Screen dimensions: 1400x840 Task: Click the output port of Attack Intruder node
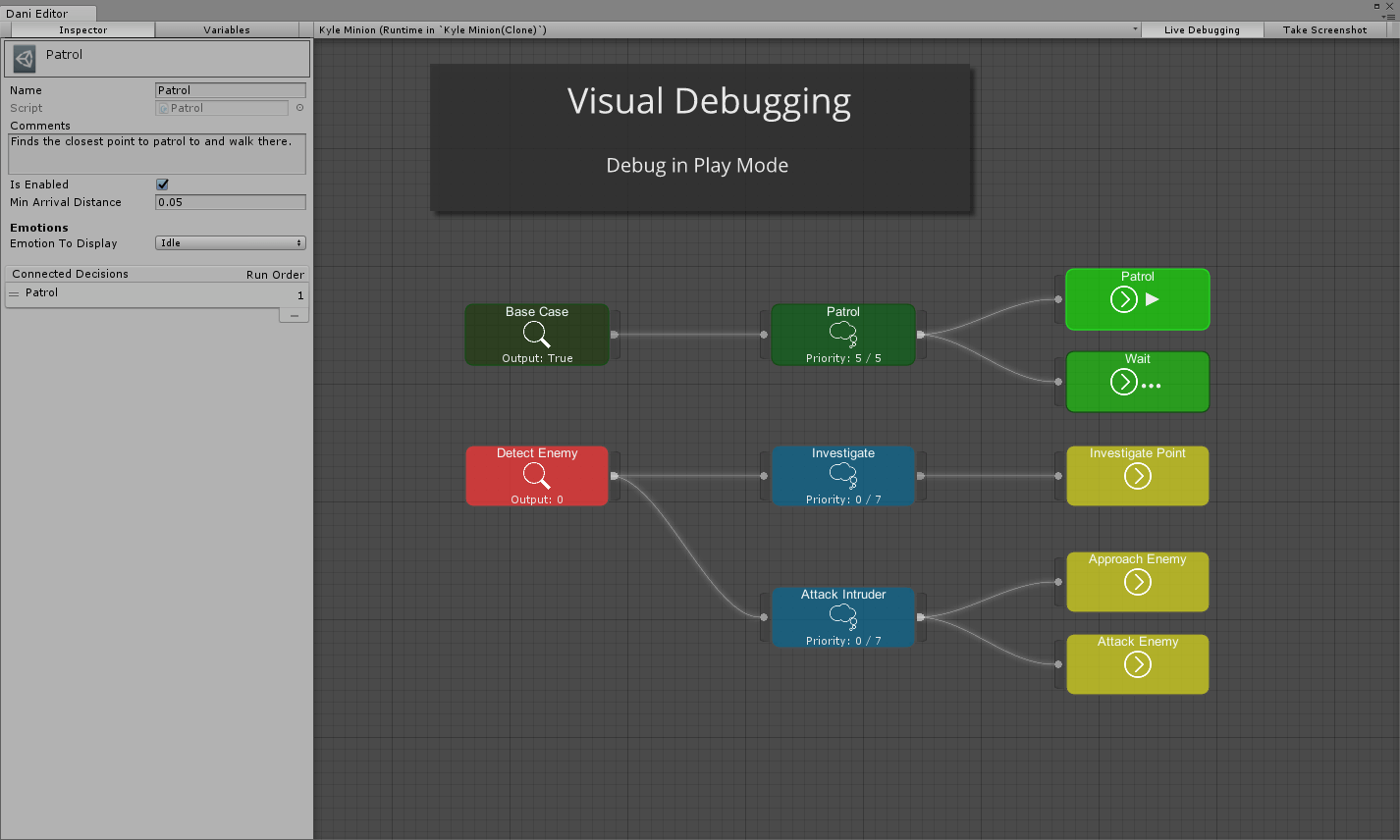click(x=921, y=617)
